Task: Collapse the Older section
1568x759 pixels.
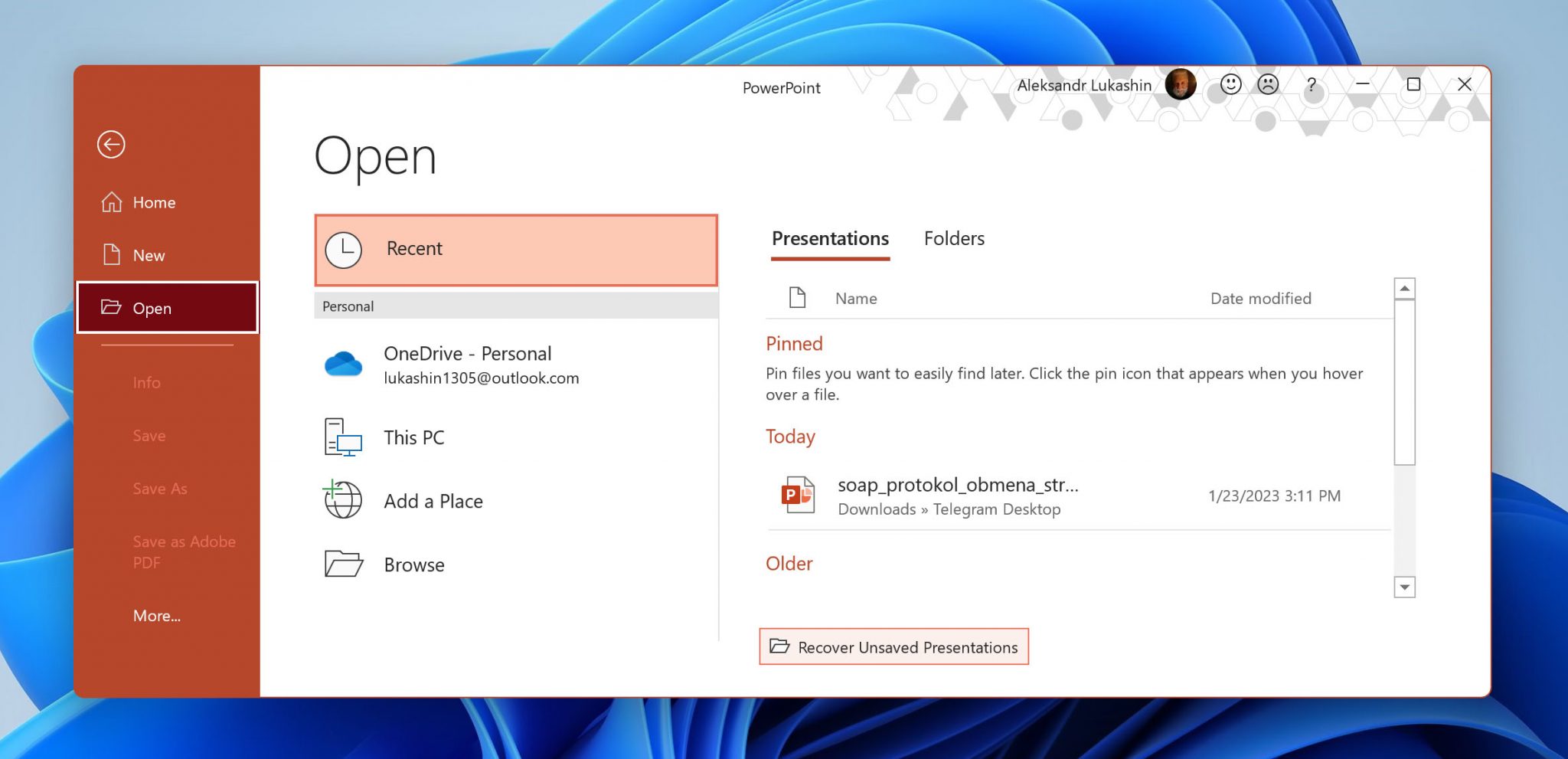Action: click(789, 564)
